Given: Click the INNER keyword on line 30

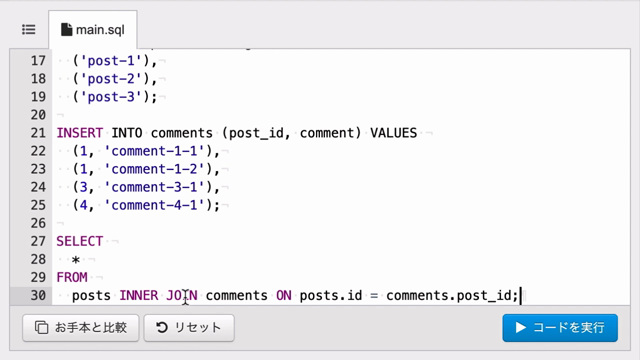Looking at the screenshot, I should (138, 295).
